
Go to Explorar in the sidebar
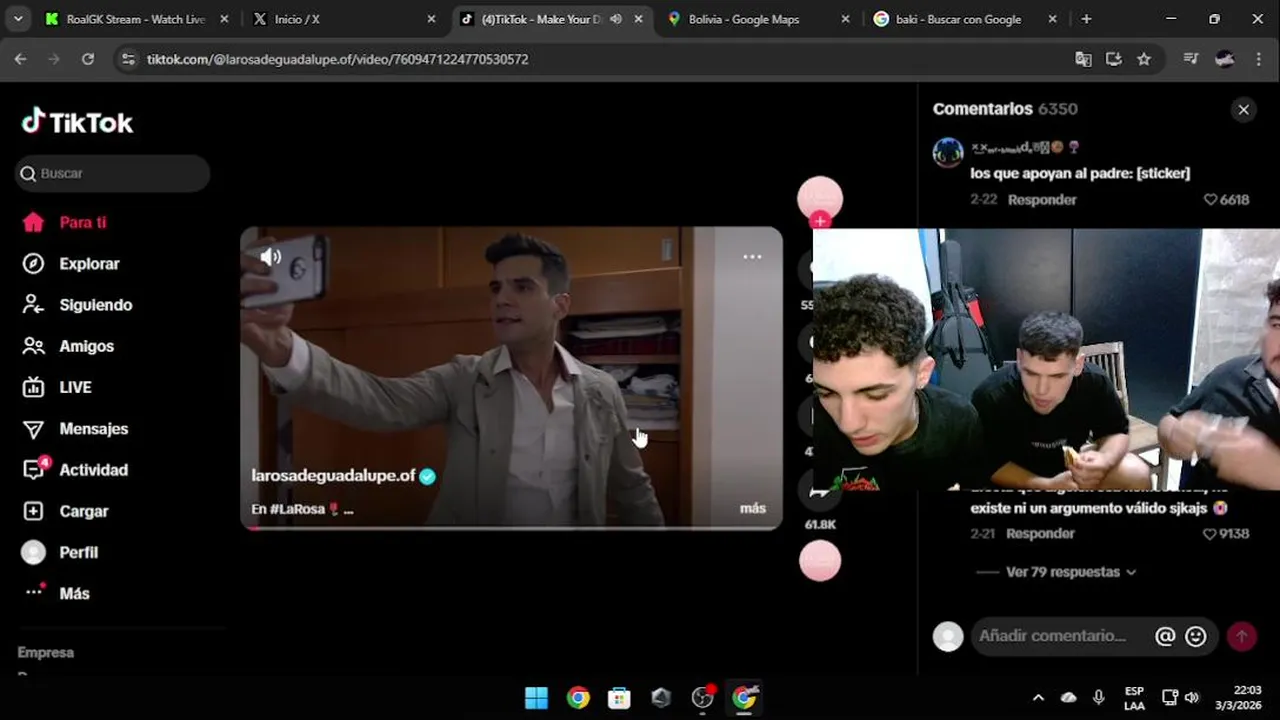[x=71, y=263]
